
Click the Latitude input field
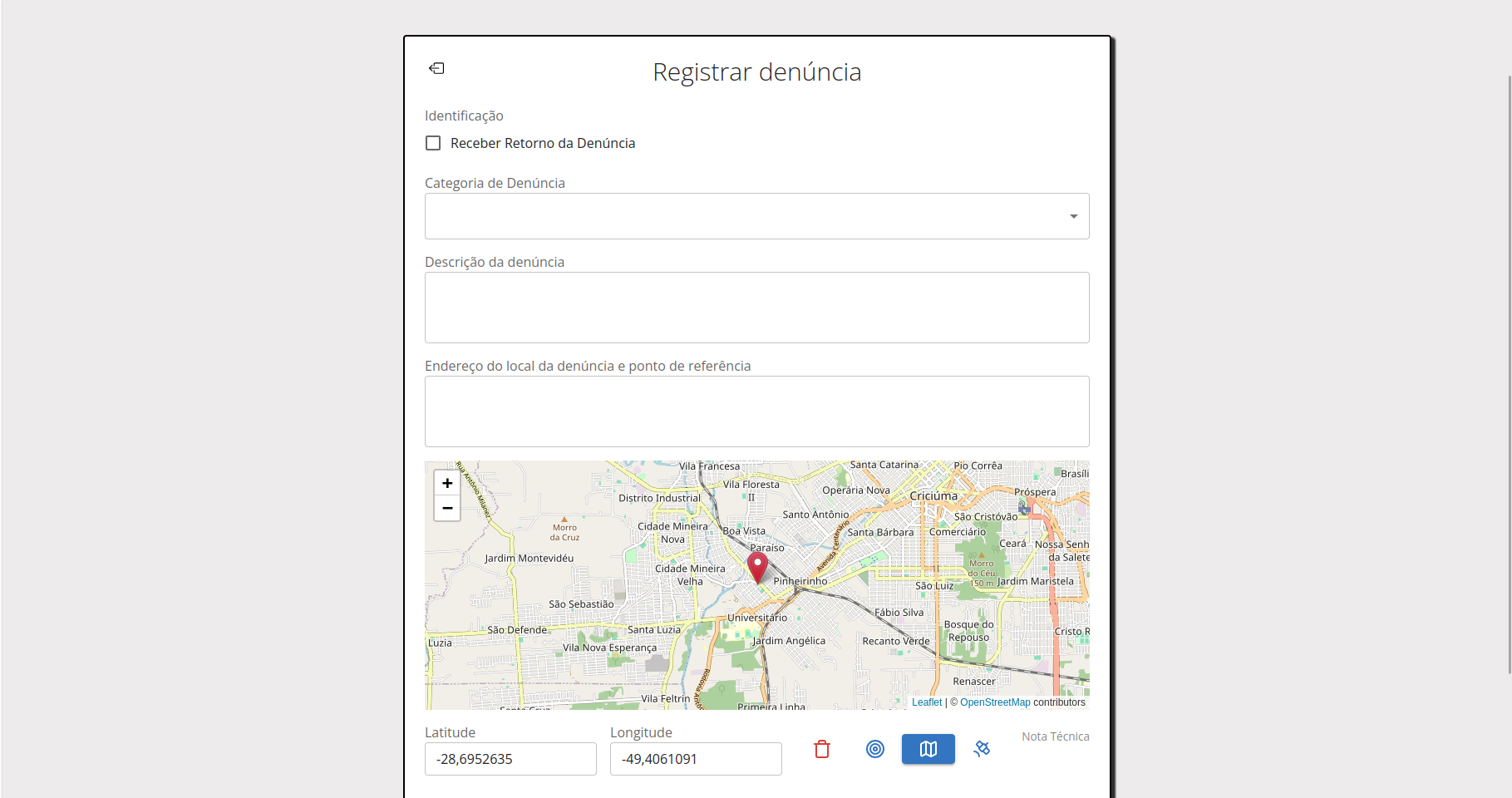[510, 759]
